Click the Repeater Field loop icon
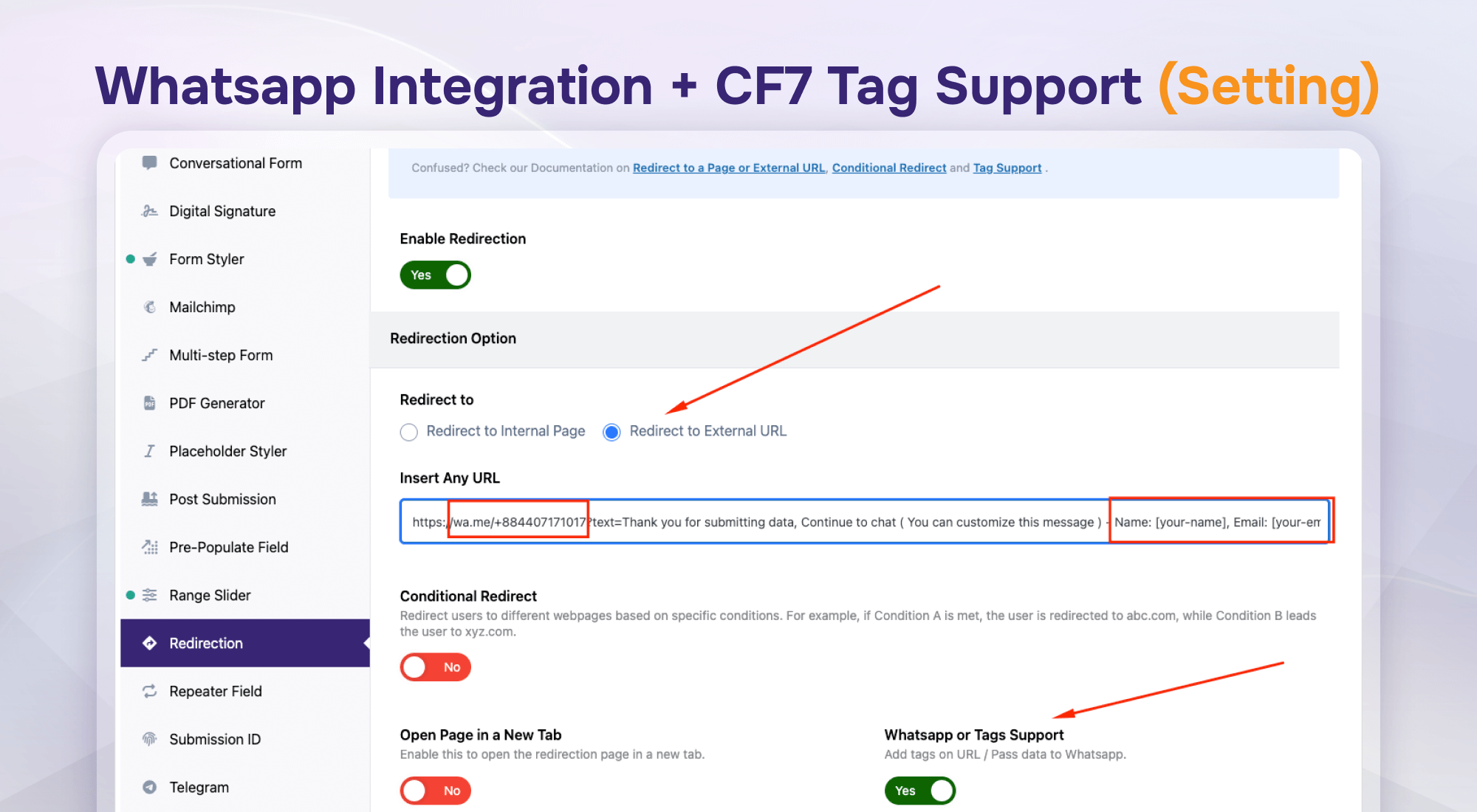1477x812 pixels. 149,691
